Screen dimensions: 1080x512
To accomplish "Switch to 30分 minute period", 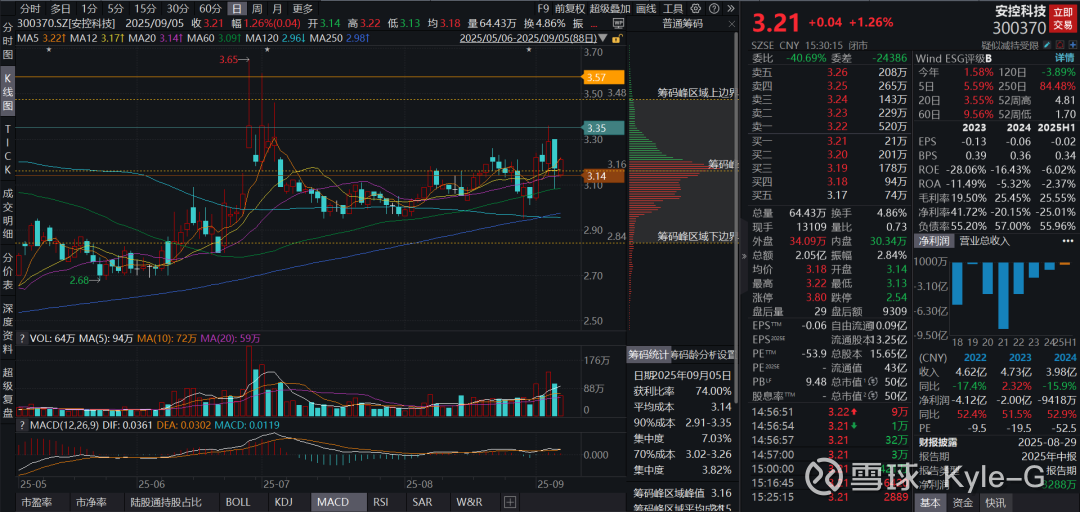I will click(x=178, y=9).
